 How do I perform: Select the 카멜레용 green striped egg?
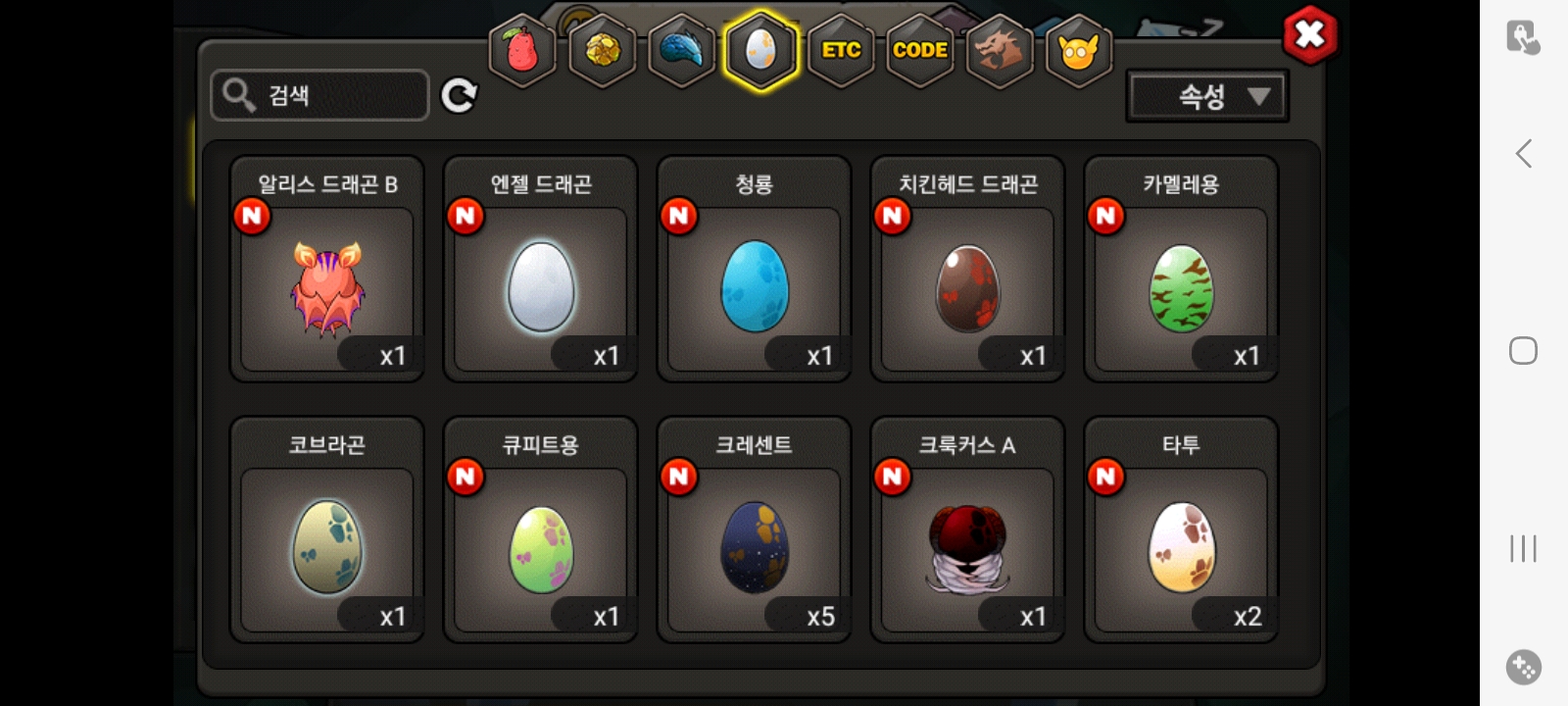[x=1181, y=269]
